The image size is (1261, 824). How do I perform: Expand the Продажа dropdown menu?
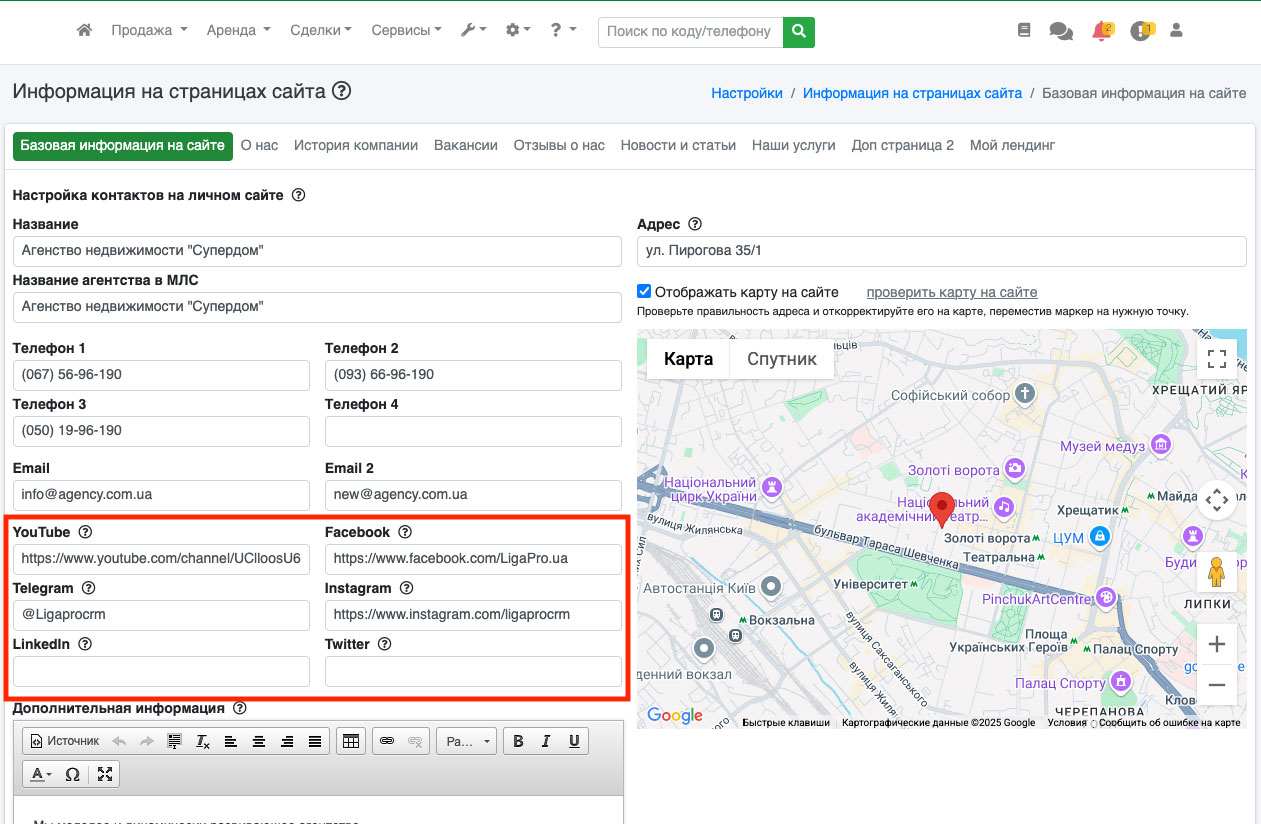coord(149,31)
